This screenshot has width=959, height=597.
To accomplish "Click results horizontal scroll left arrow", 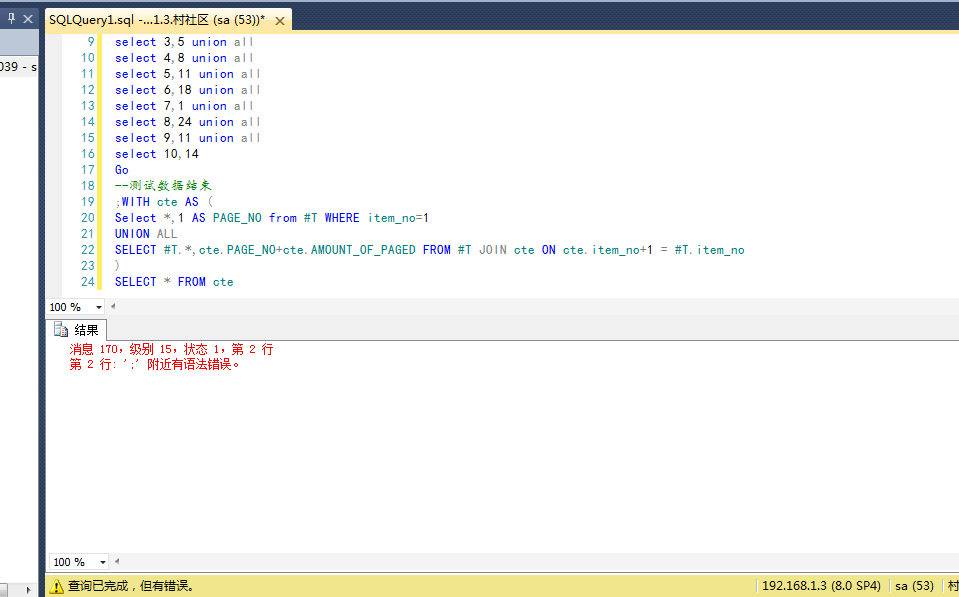I will click(117, 561).
